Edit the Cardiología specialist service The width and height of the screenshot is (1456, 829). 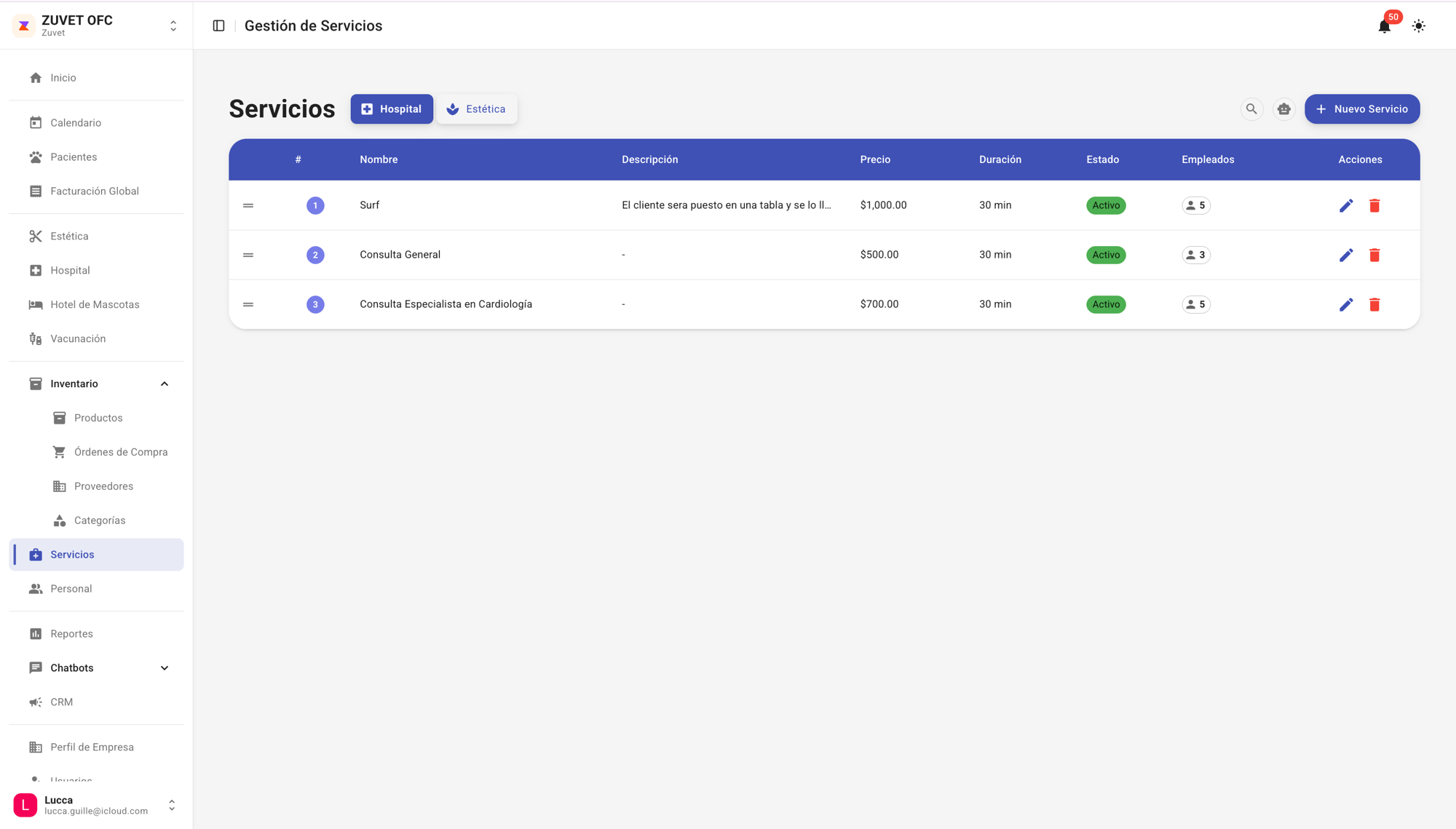[1346, 304]
